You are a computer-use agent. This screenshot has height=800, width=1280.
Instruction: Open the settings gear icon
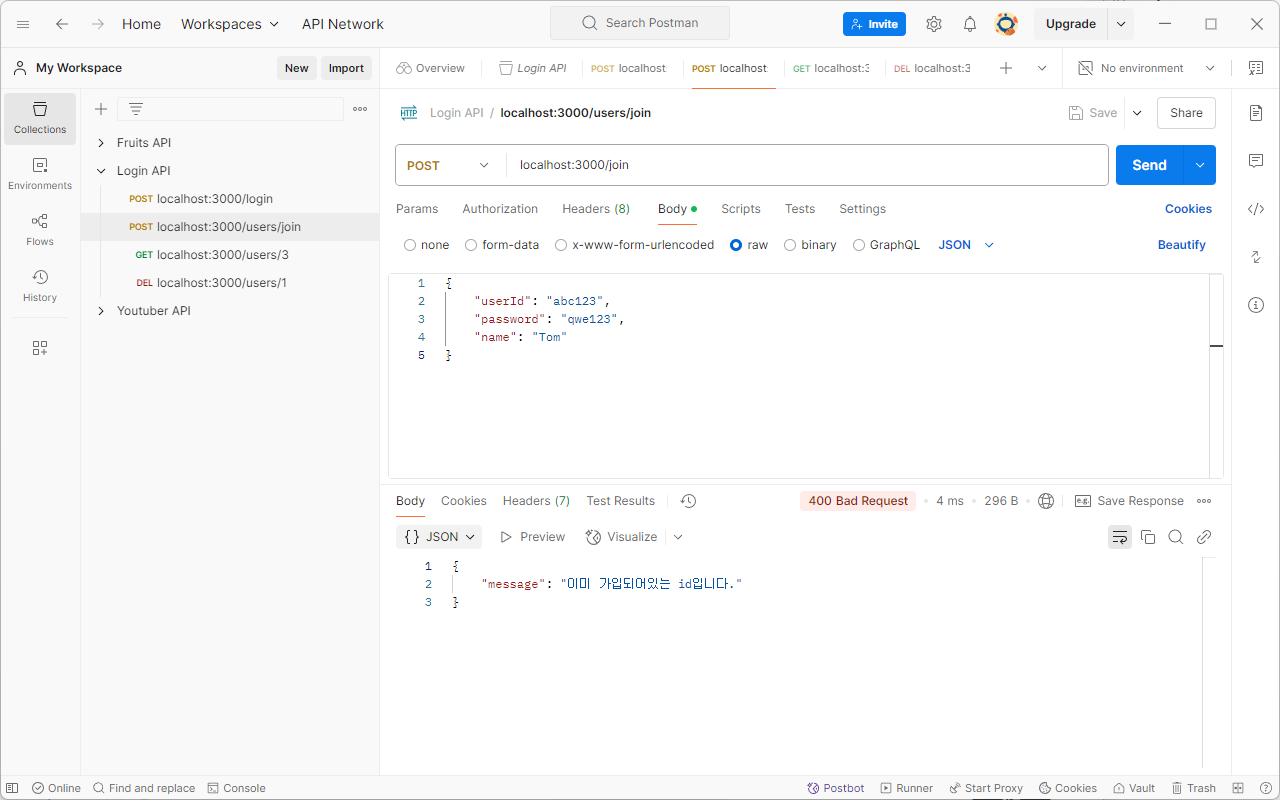(x=934, y=24)
